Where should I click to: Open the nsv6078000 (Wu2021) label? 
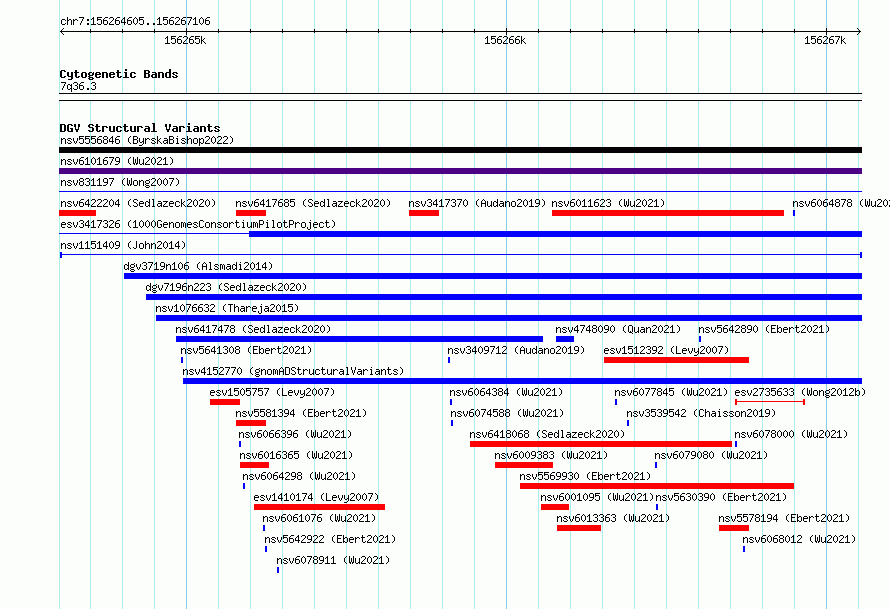click(x=791, y=434)
